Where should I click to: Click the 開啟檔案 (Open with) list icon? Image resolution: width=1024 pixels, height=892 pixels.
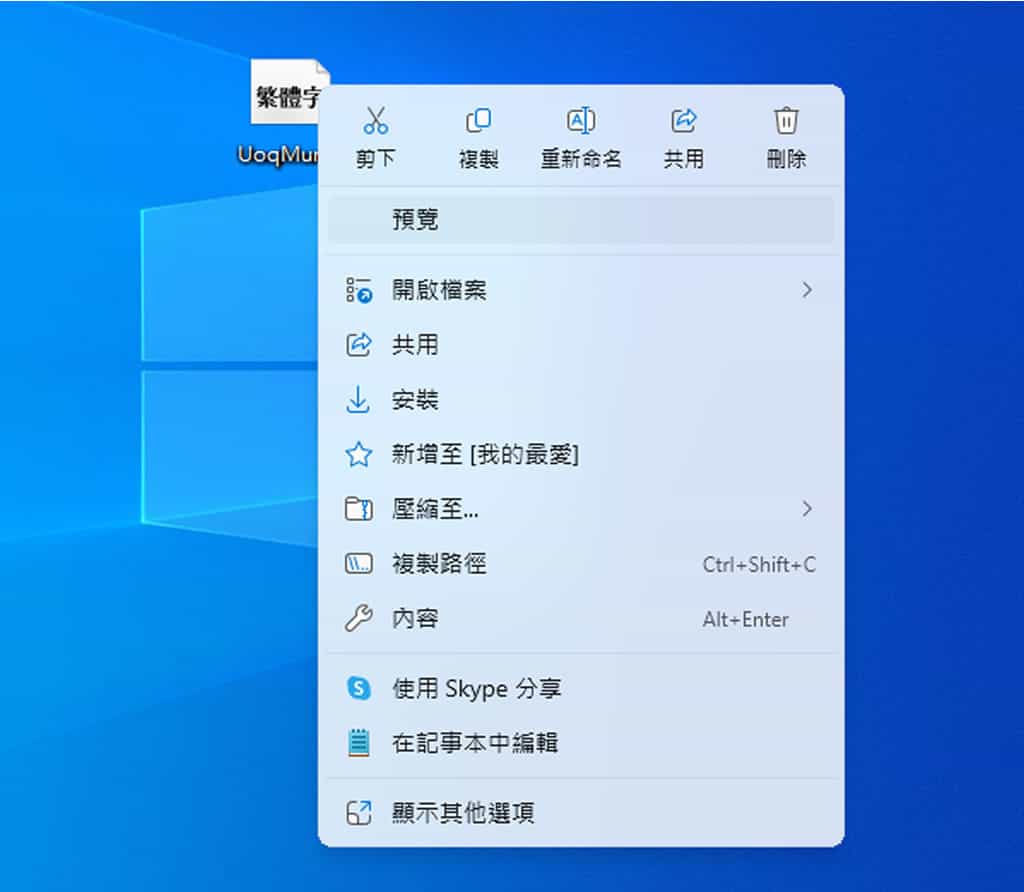(x=359, y=290)
